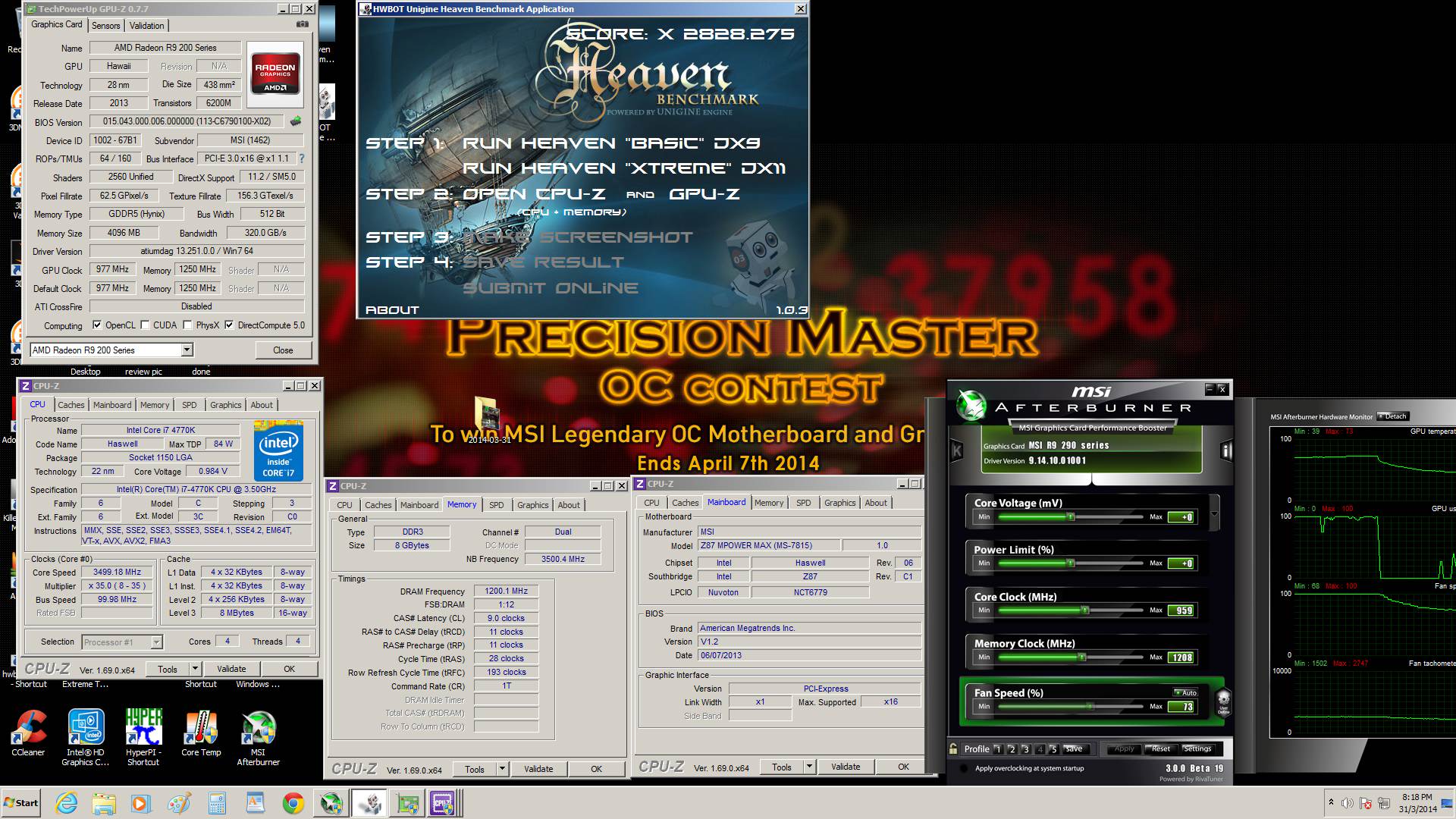This screenshot has height=819, width=1456.
Task: Click the AMD Radeon Graphics logo in GPU-Z
Action: click(x=275, y=74)
